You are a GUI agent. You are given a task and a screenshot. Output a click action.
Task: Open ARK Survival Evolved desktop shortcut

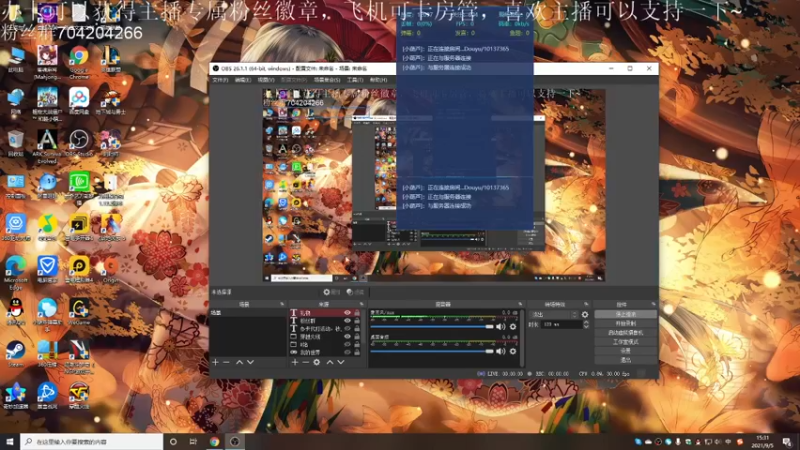pos(47,146)
